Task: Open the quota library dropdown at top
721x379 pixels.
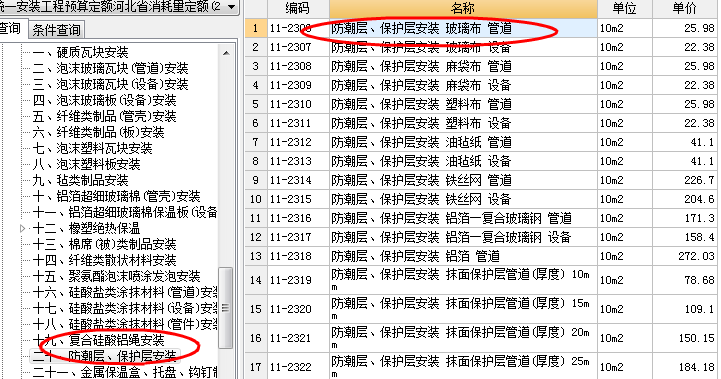Action: (x=231, y=7)
